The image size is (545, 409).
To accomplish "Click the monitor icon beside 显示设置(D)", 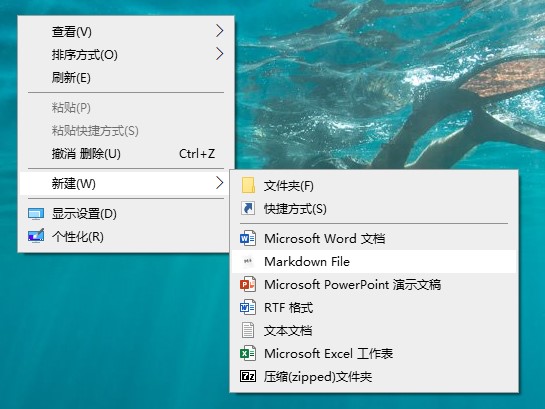I will tap(36, 214).
